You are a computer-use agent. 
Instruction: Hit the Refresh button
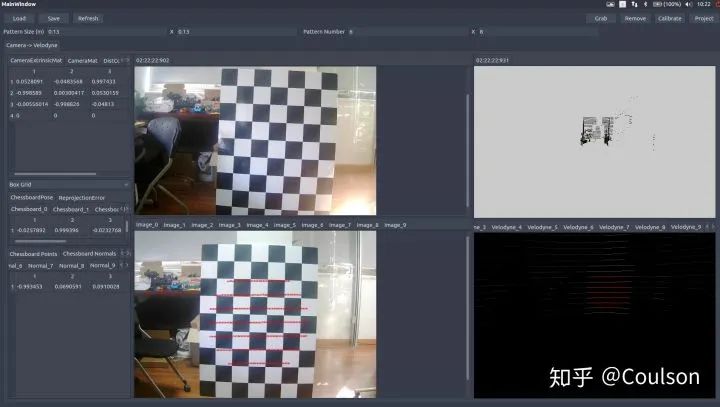pyautogui.click(x=88, y=18)
